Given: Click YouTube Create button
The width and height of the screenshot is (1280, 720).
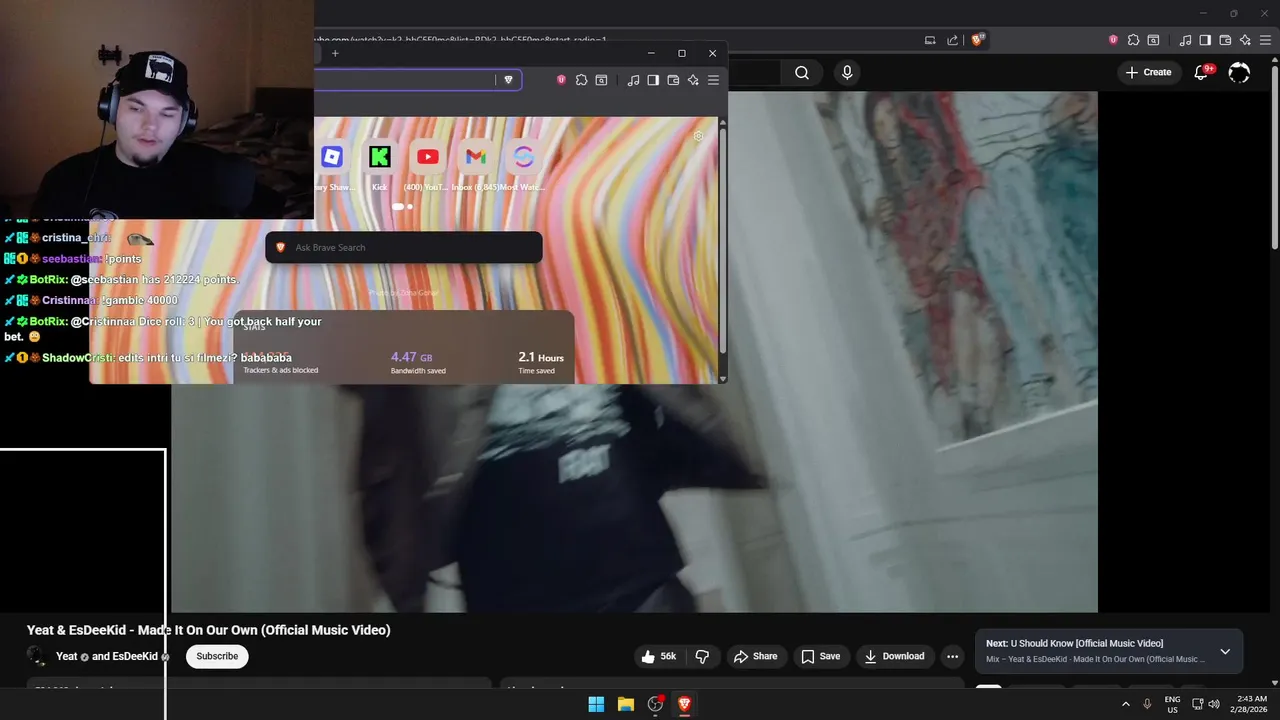Looking at the screenshot, I should pos(1148,72).
